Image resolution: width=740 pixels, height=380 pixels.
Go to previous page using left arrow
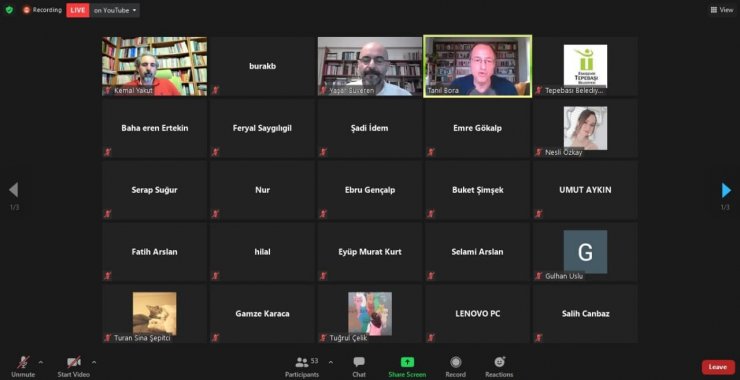pyautogui.click(x=14, y=190)
